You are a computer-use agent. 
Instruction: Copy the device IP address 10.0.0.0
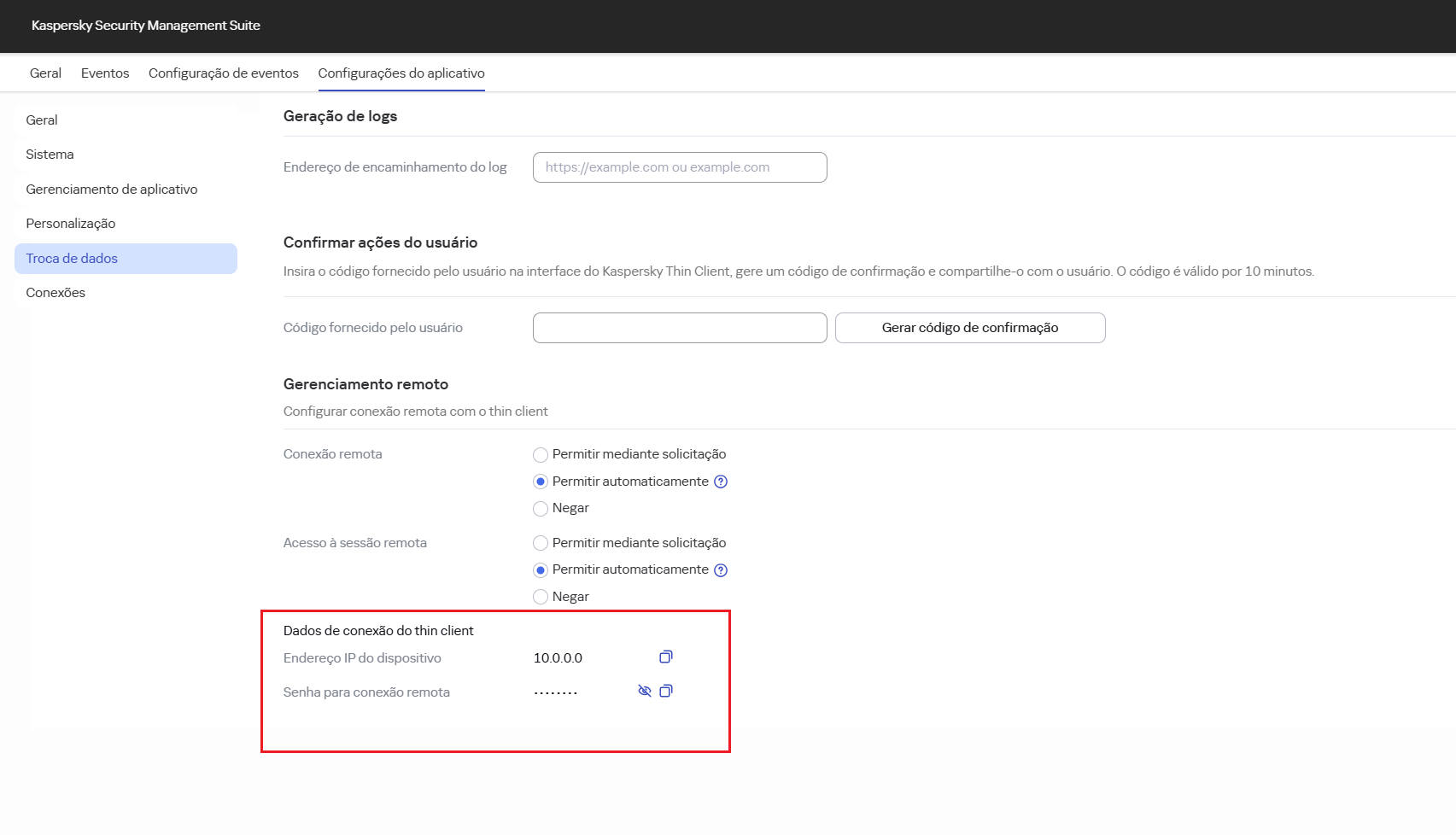point(665,657)
